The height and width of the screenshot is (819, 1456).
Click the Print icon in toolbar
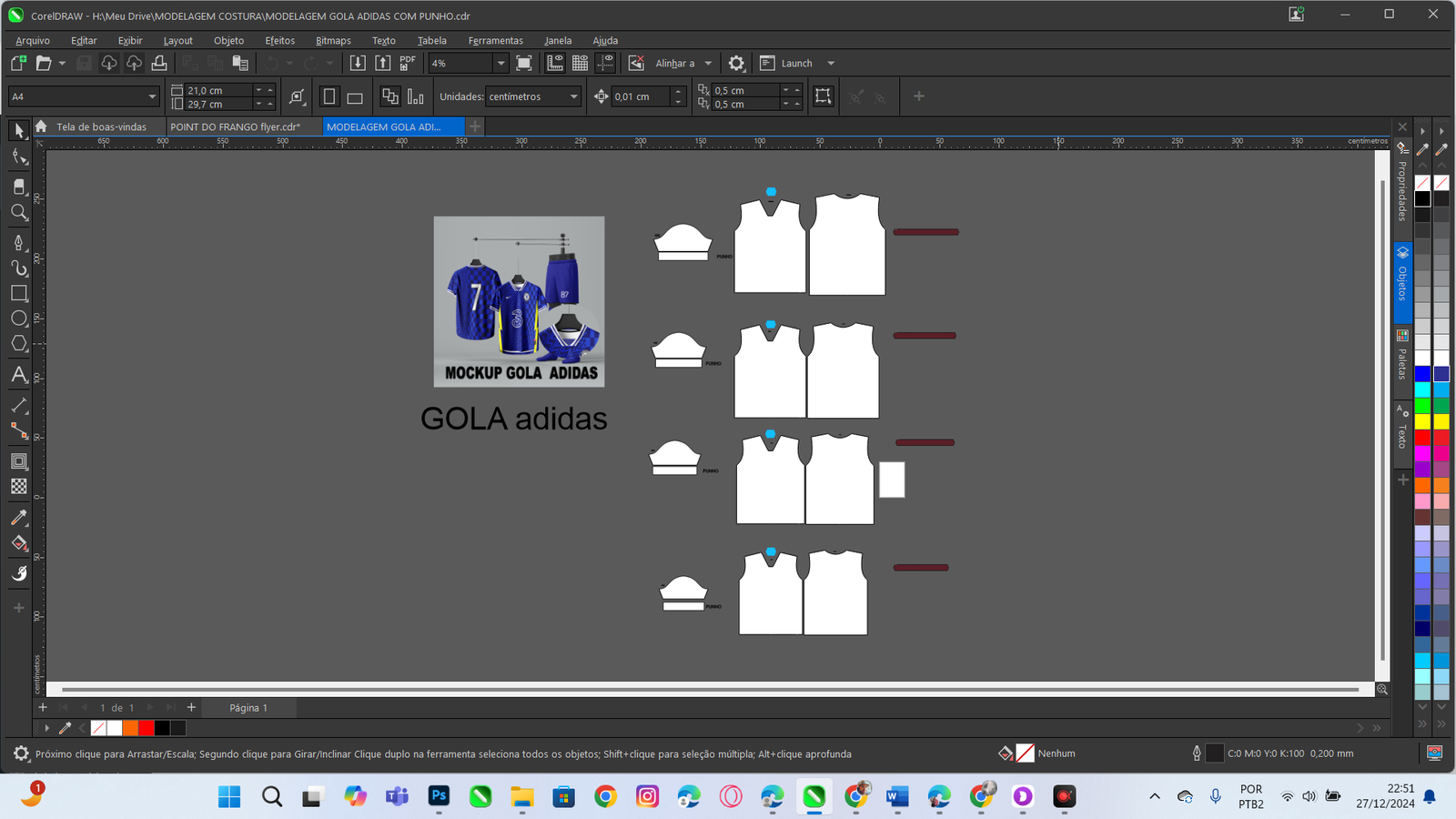click(159, 63)
